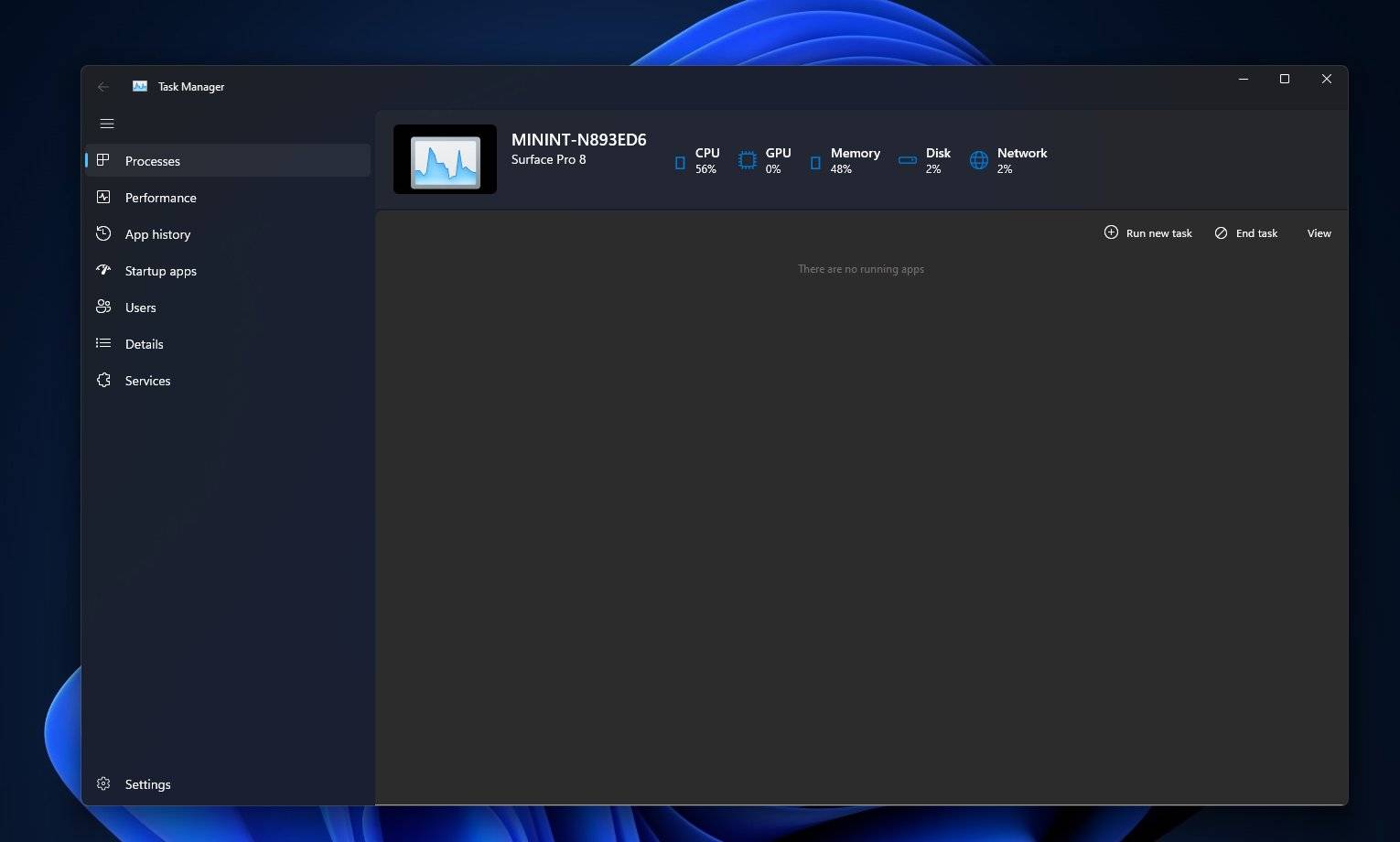Viewport: 1400px width, 842px height.
Task: Select the Services gear icon in sidebar
Action: (x=103, y=380)
